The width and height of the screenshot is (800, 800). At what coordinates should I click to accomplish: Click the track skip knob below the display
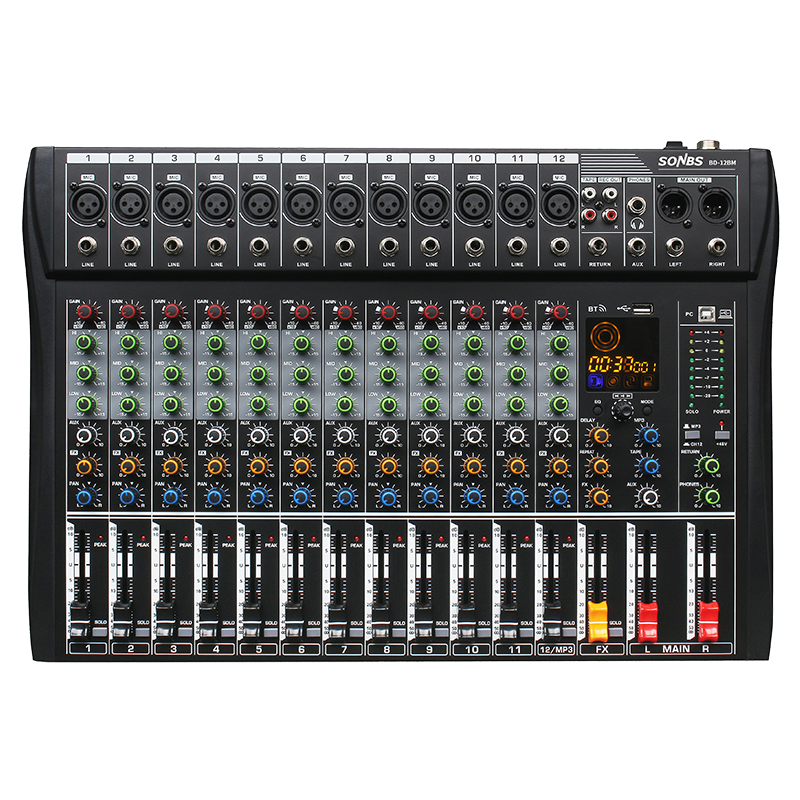point(621,409)
